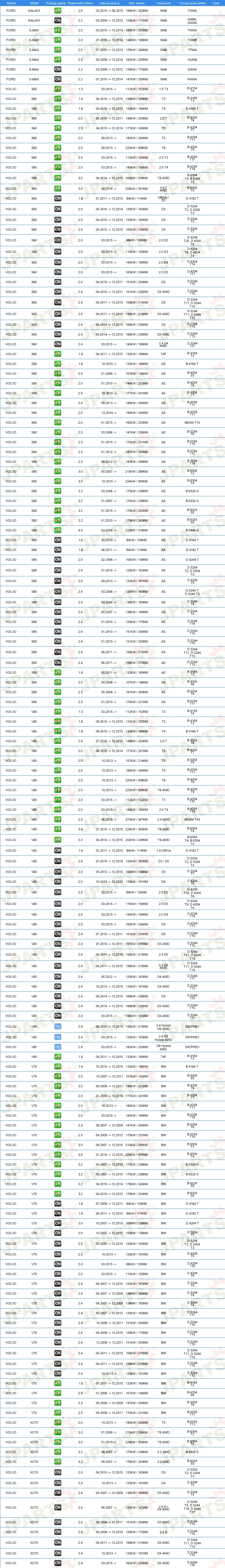This screenshot has height=1568, width=225.
Task: Click the 258kW / 351KM power cell
Action: tap(137, 189)
